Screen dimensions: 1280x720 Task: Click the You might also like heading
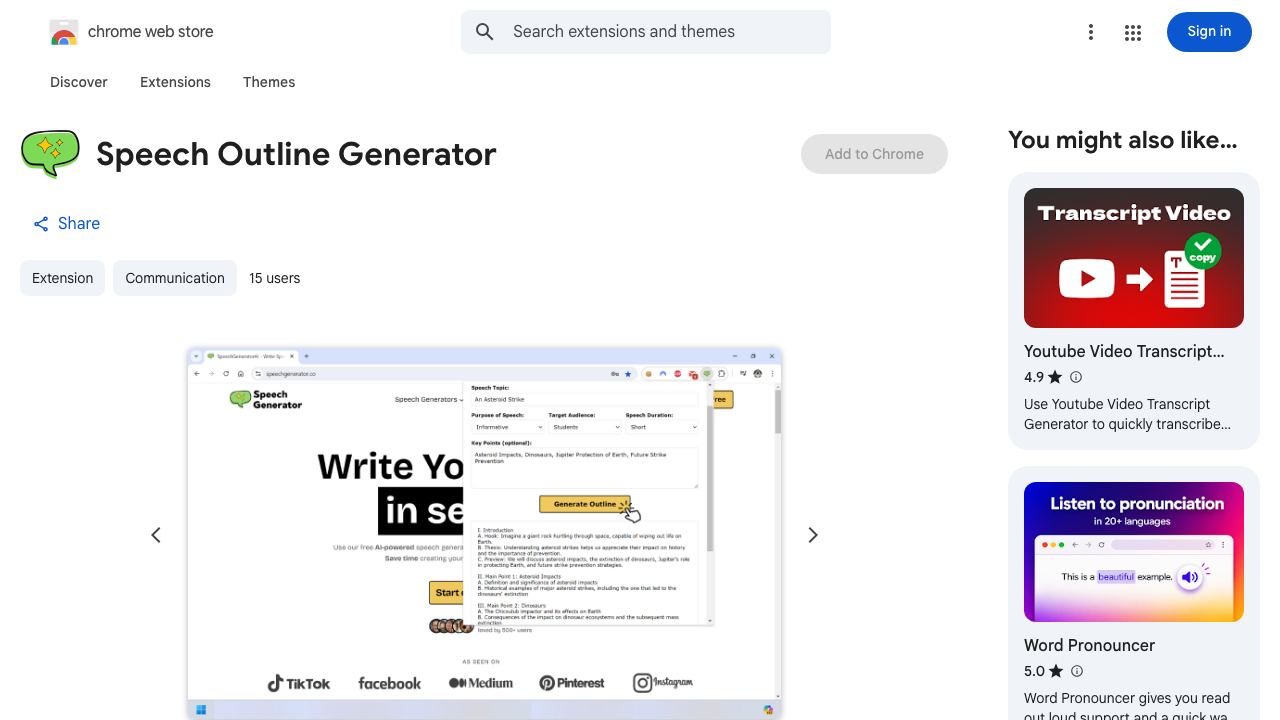pos(1123,140)
